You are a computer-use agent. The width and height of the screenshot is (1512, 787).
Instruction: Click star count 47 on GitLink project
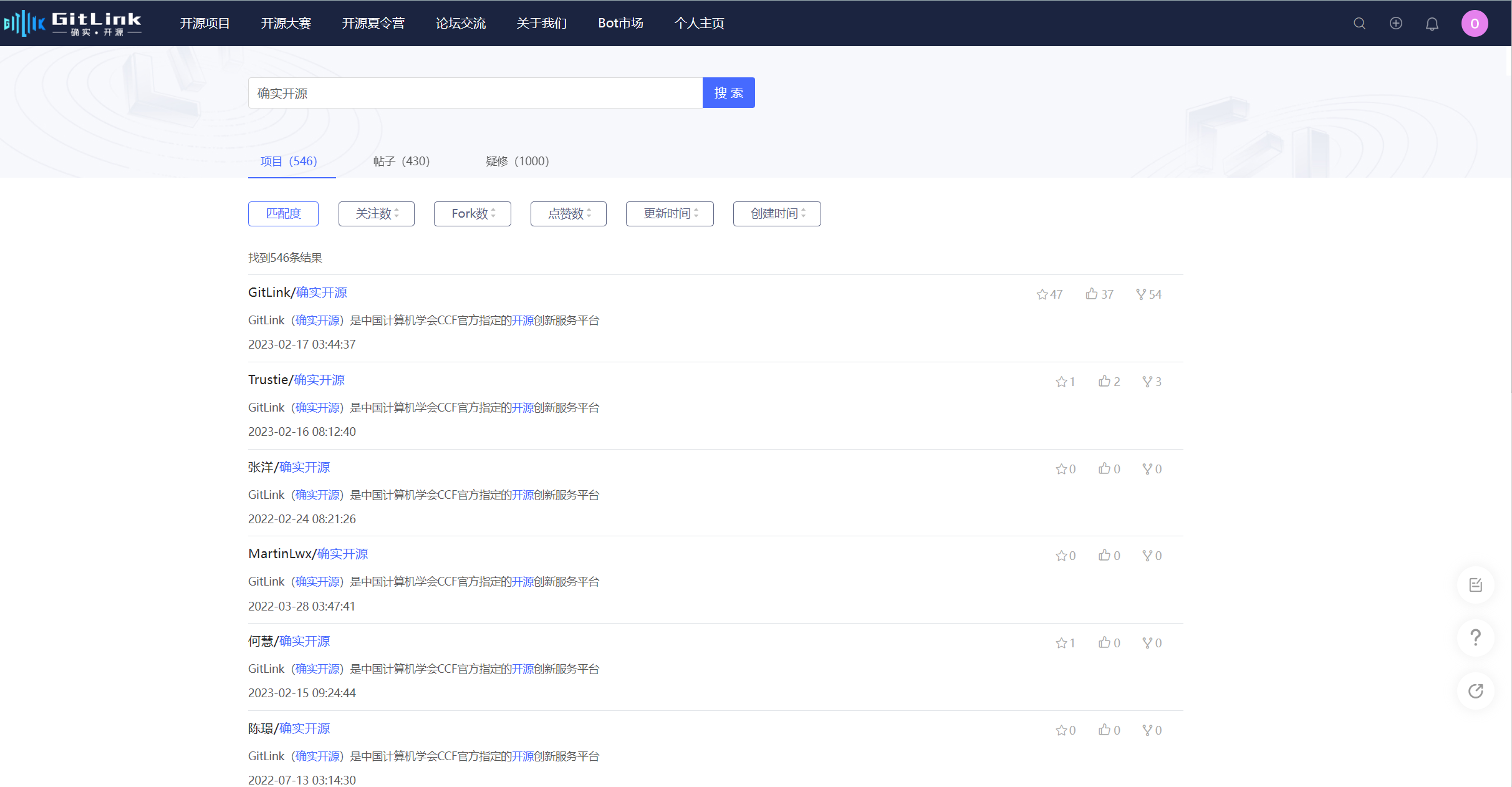click(1049, 294)
